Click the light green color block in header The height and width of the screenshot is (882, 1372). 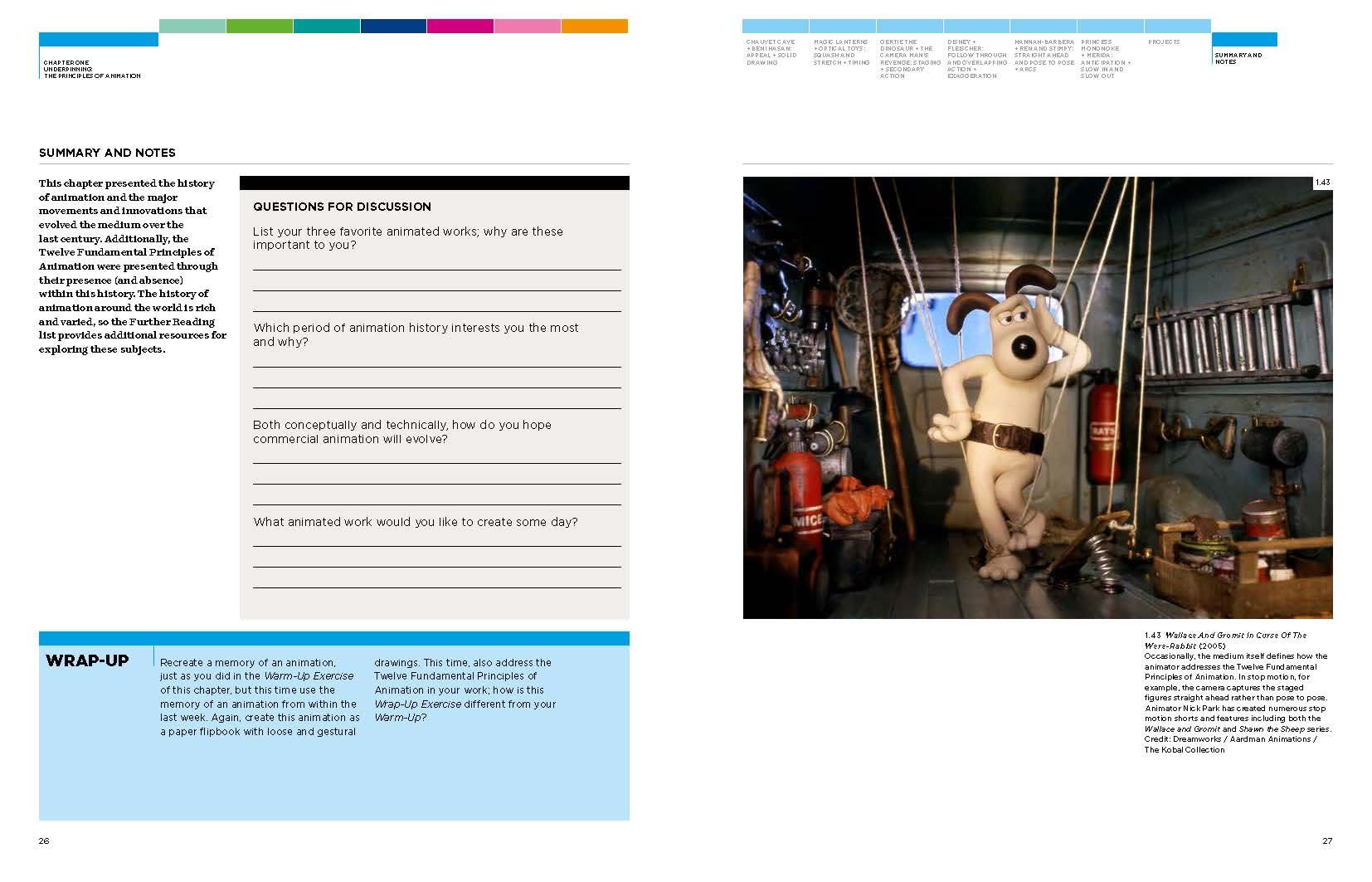click(192, 27)
